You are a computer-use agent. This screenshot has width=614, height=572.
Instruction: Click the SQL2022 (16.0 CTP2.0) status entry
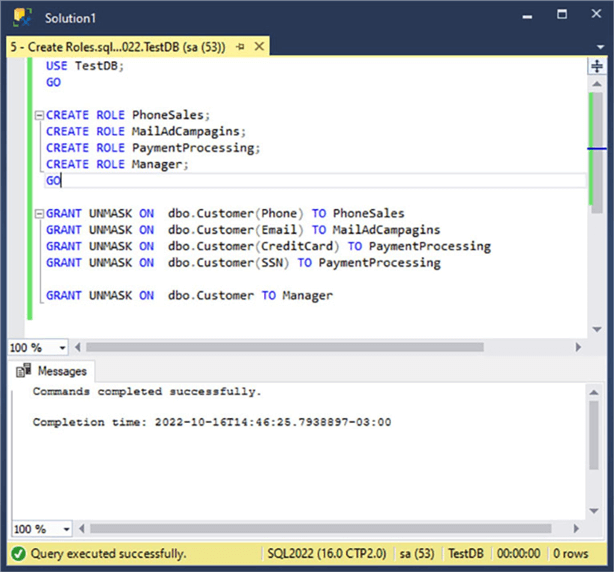[327, 554]
